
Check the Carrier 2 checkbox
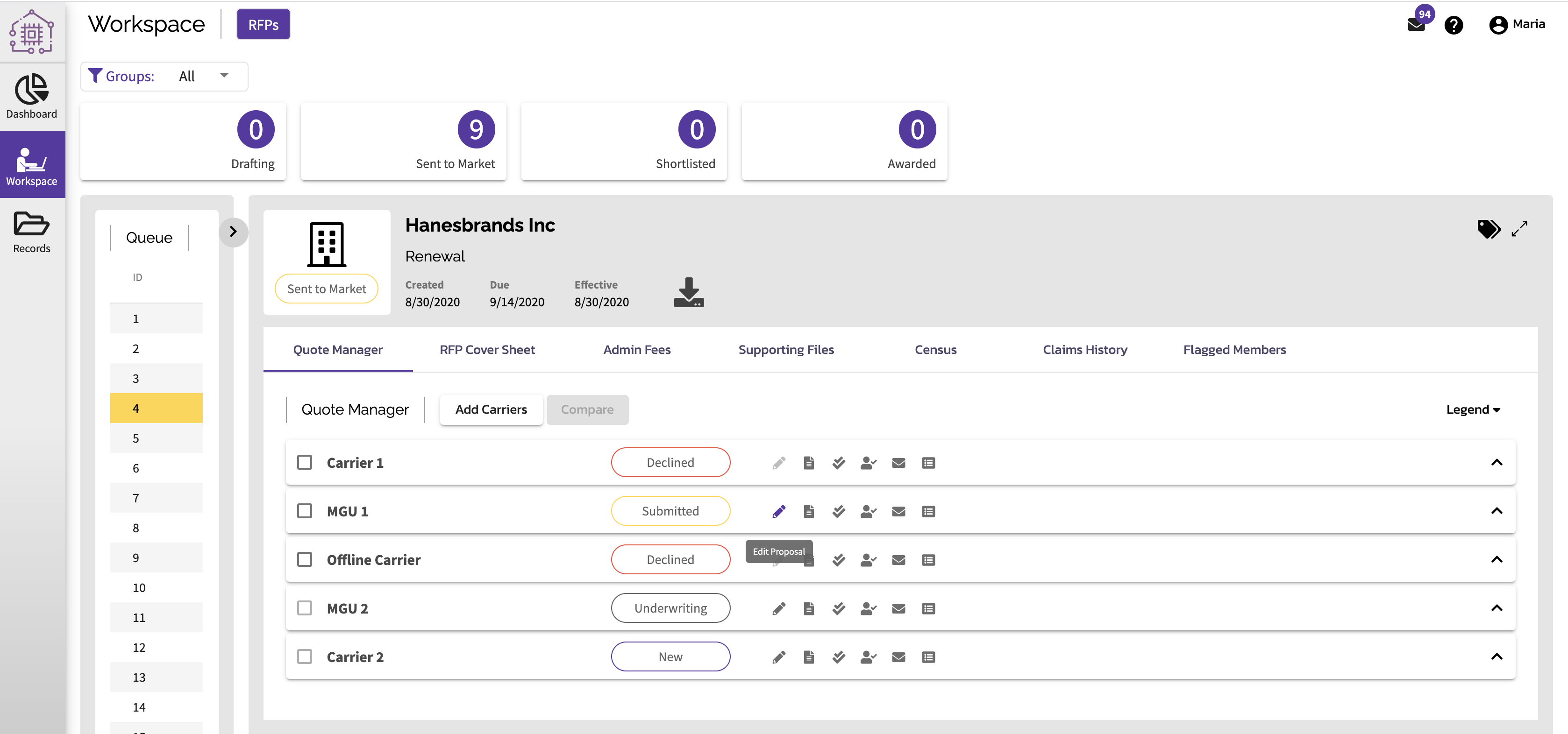(x=305, y=657)
